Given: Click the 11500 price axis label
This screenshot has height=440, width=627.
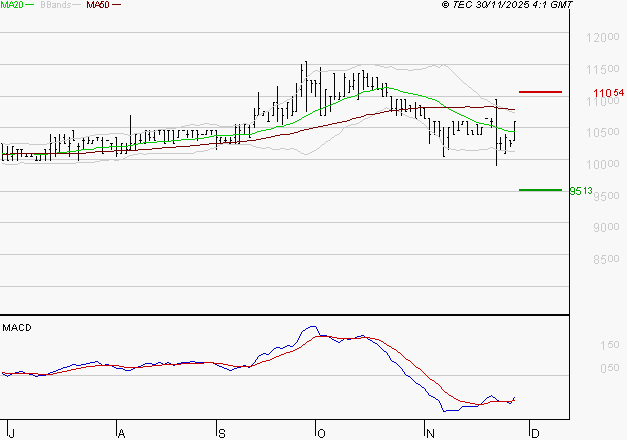Looking at the screenshot, I should (x=603, y=69).
